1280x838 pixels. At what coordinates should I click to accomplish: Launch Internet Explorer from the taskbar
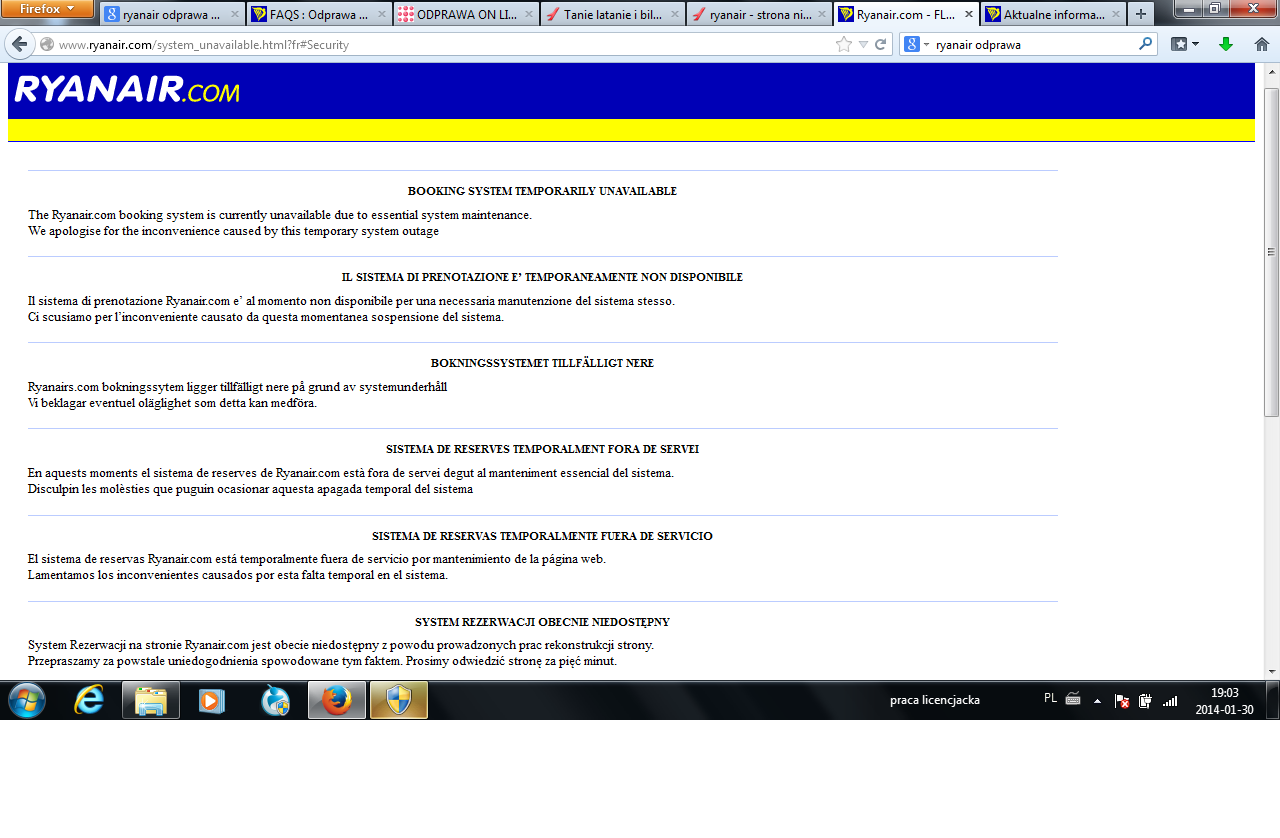point(89,700)
